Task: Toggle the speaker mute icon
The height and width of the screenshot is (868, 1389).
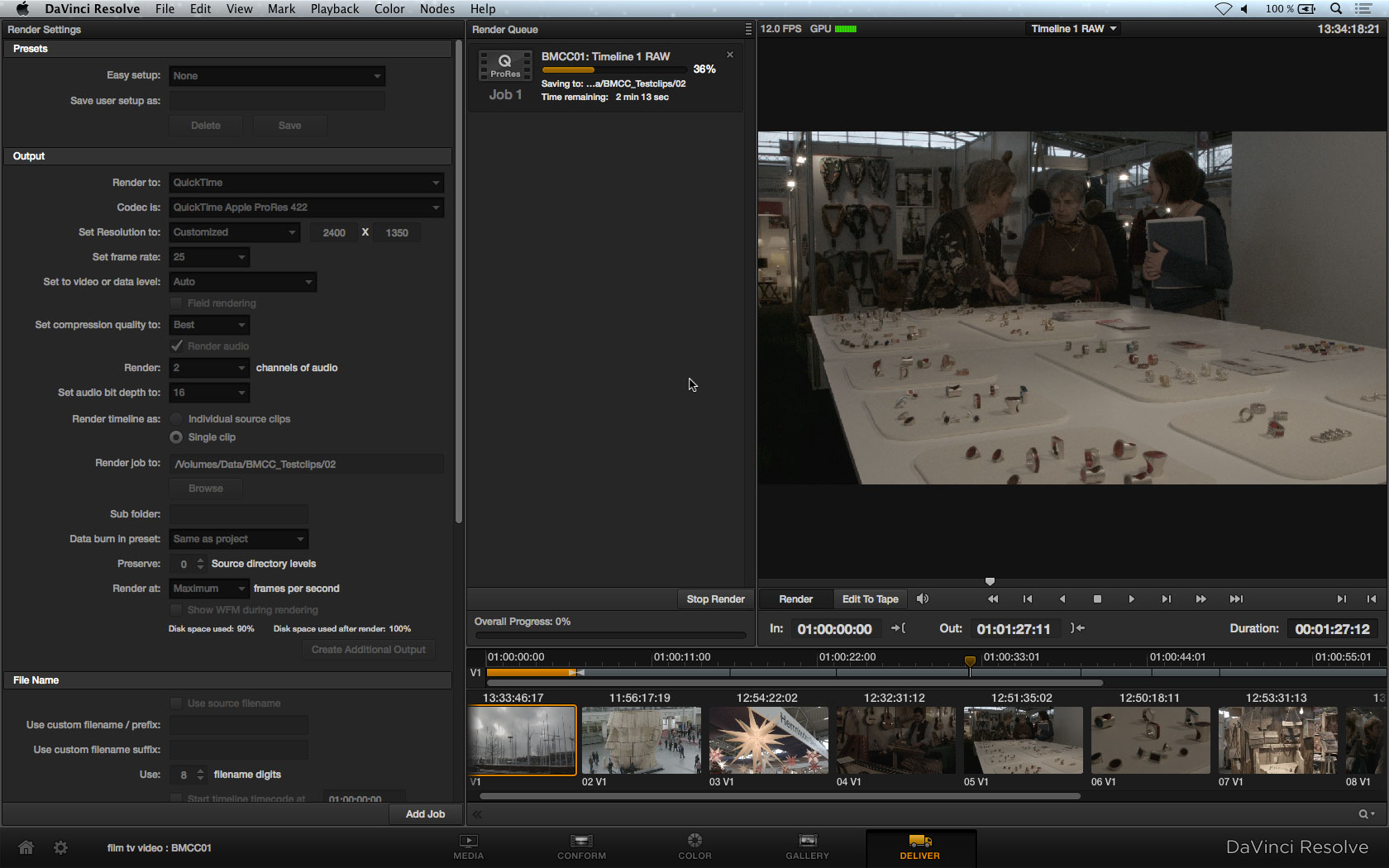Action: (x=923, y=599)
